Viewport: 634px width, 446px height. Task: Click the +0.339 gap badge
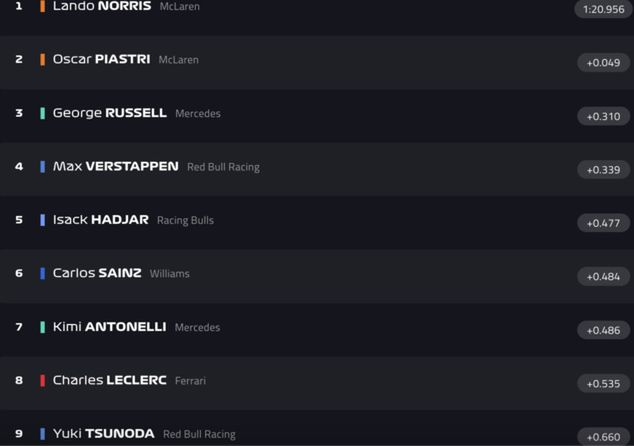(603, 170)
